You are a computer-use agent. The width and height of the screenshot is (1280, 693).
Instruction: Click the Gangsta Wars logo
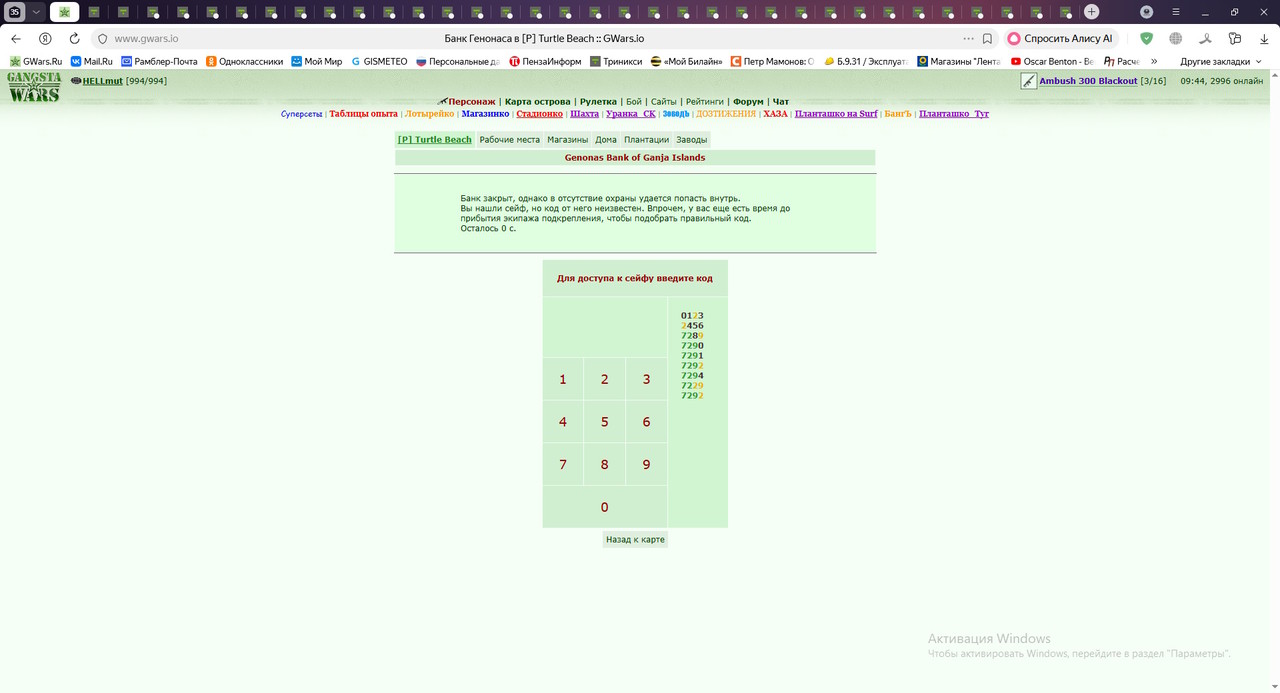click(35, 87)
